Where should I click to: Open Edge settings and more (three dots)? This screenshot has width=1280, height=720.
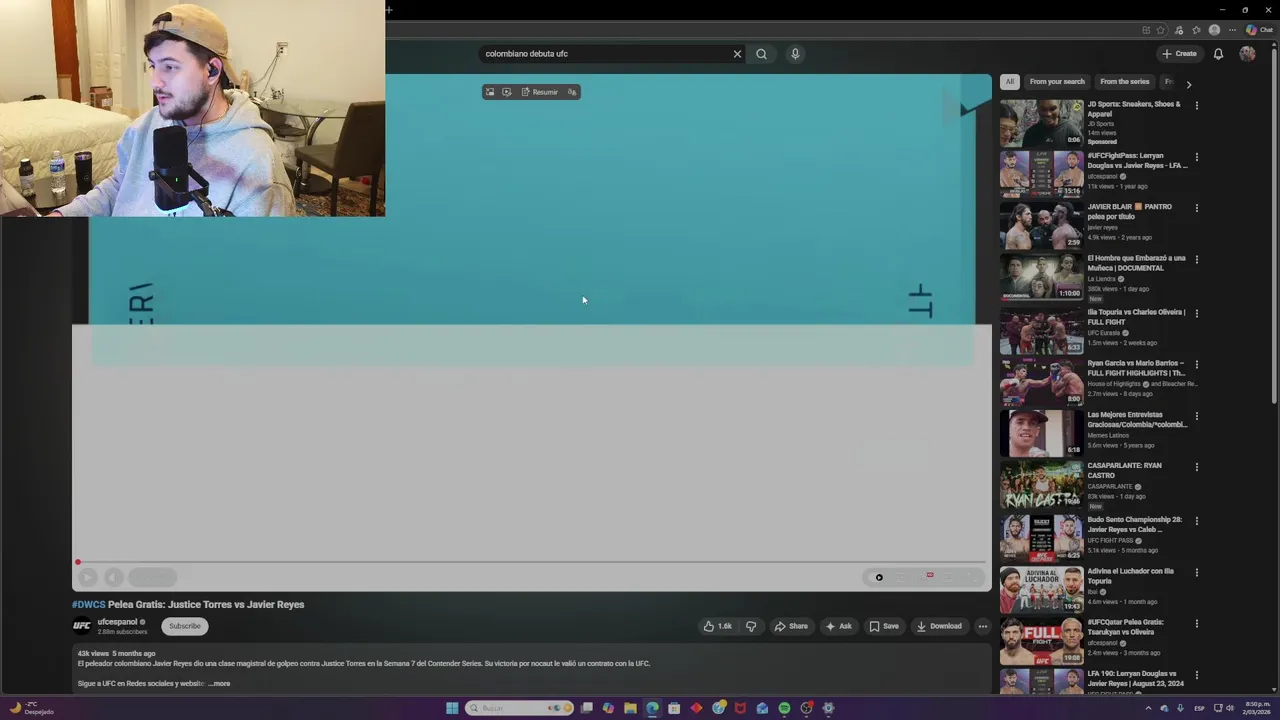click(x=1230, y=30)
